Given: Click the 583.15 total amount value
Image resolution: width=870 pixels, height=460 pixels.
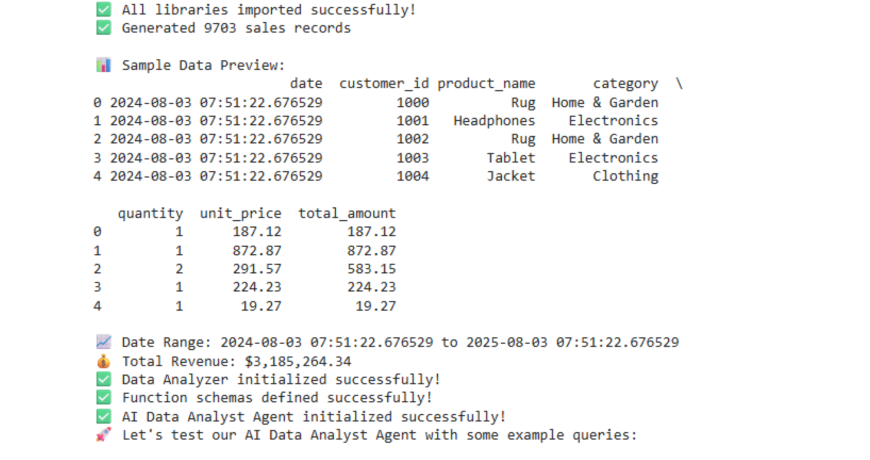Looking at the screenshot, I should tap(372, 269).
